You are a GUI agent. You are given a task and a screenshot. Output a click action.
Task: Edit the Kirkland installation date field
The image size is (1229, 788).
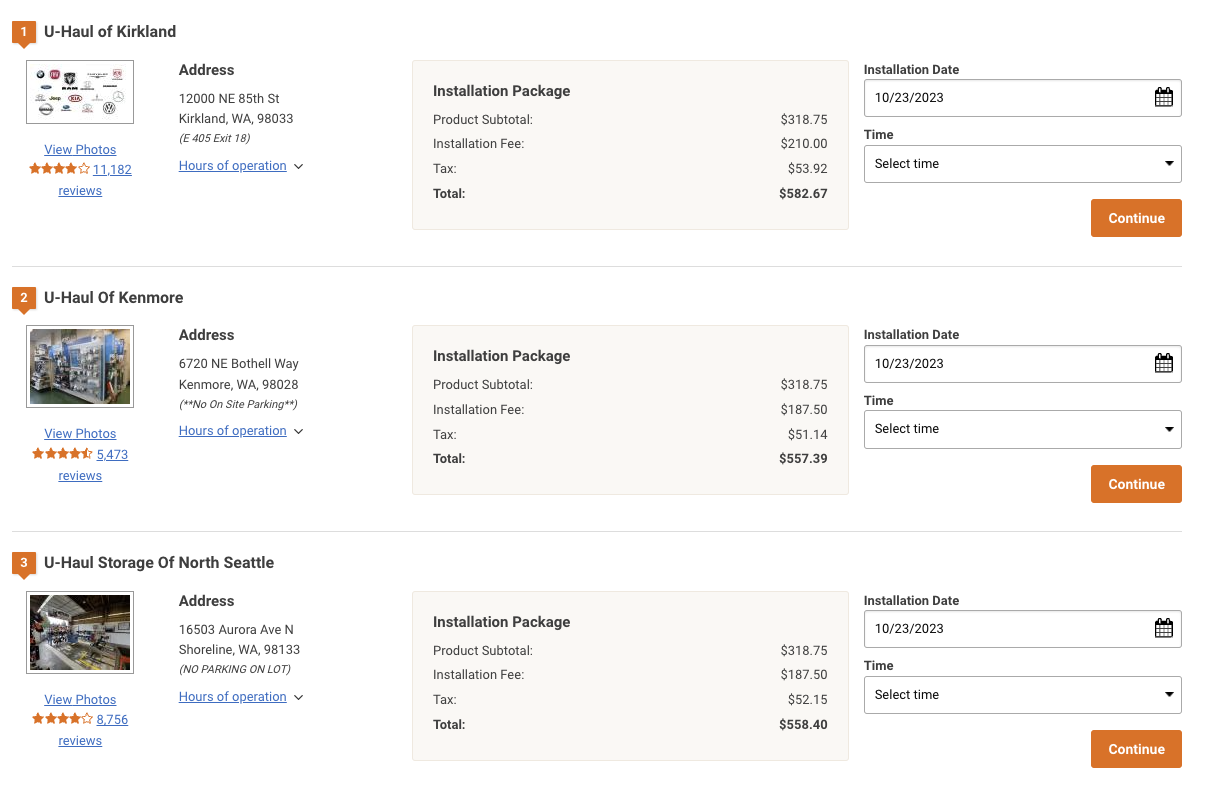click(x=1022, y=98)
